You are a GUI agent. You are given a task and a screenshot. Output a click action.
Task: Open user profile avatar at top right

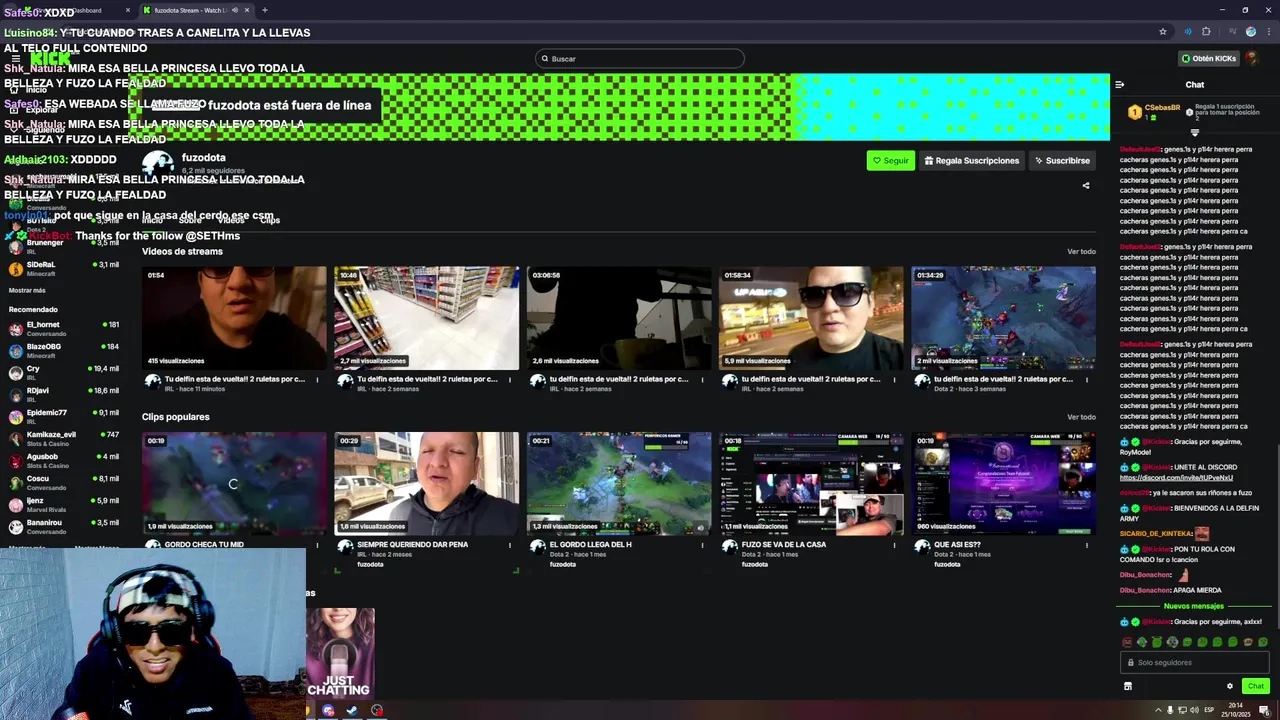(x=1251, y=58)
